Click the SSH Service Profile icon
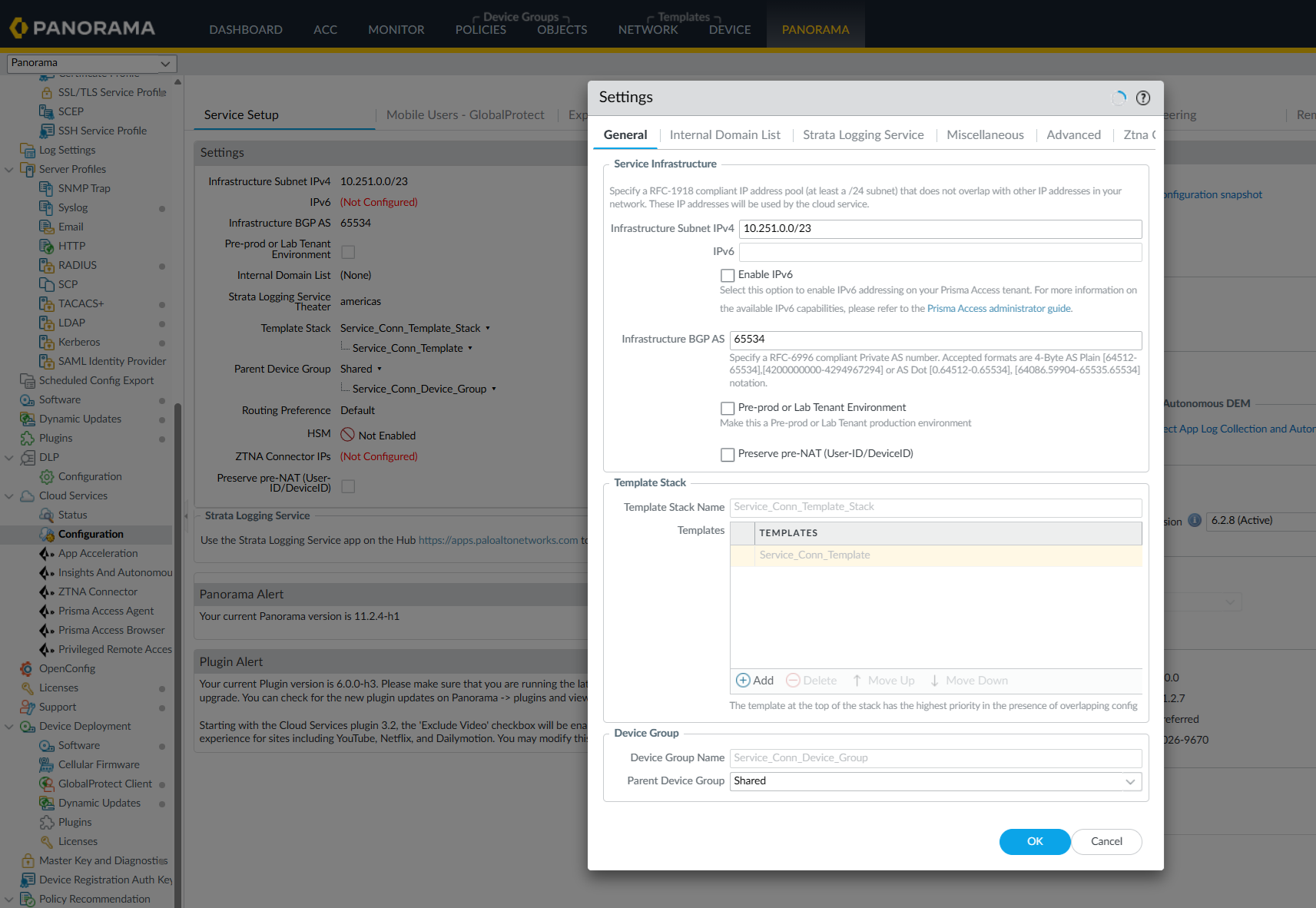Viewport: 1316px width, 908px height. [x=46, y=131]
